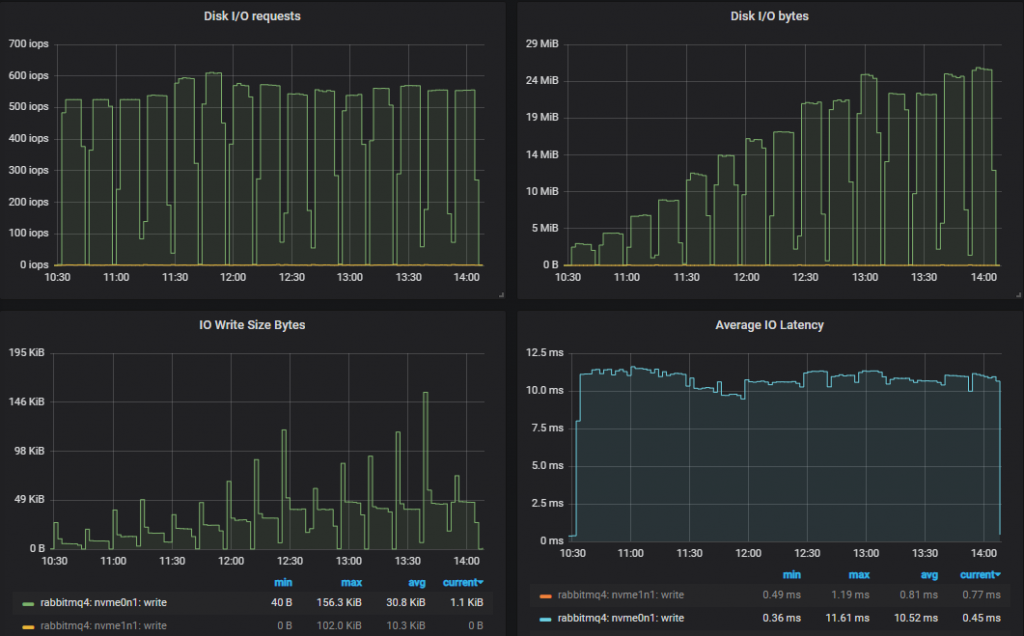Sort latency legend by the current column
This screenshot has width=1024, height=636.
click(x=978, y=574)
